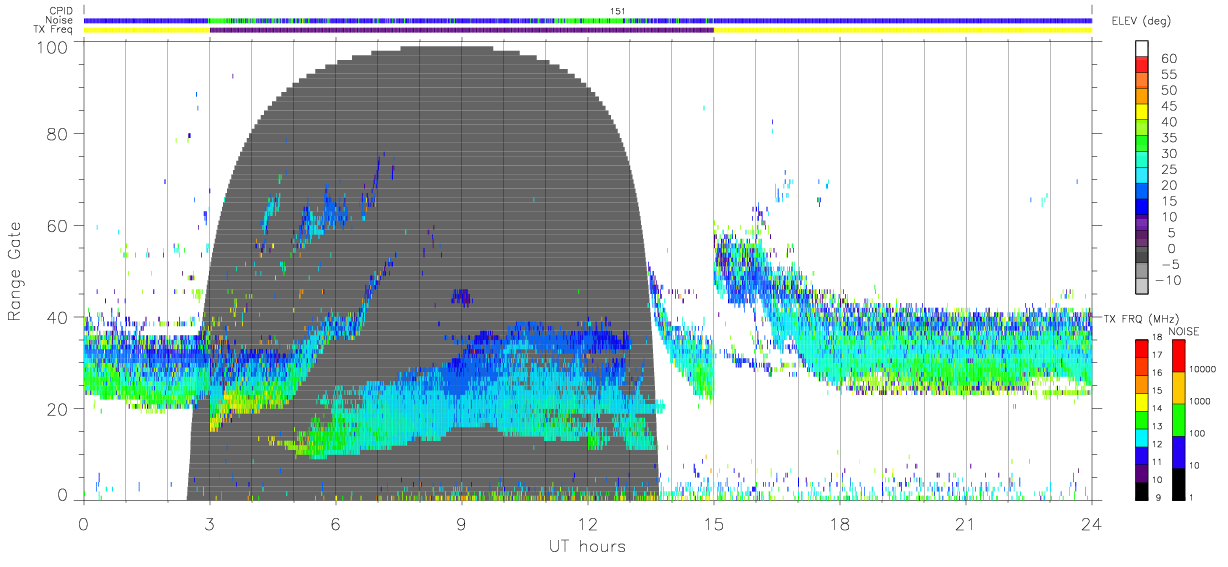Click the blue 15–20 ELEV colorbar swatch
Viewport: 1228px width, 567px height.
pyautogui.click(x=1142, y=190)
